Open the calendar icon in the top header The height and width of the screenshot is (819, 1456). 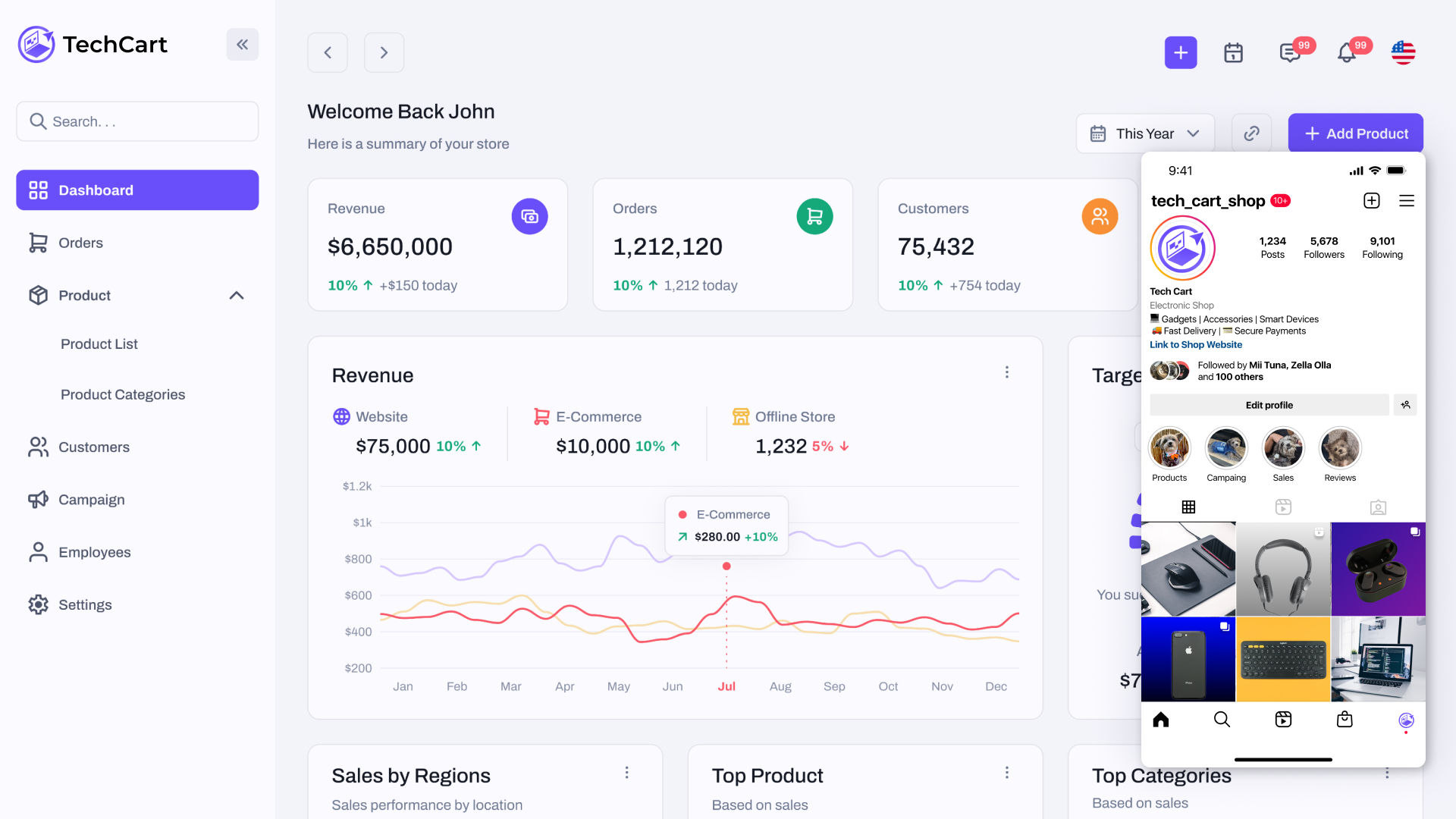pyautogui.click(x=1233, y=52)
